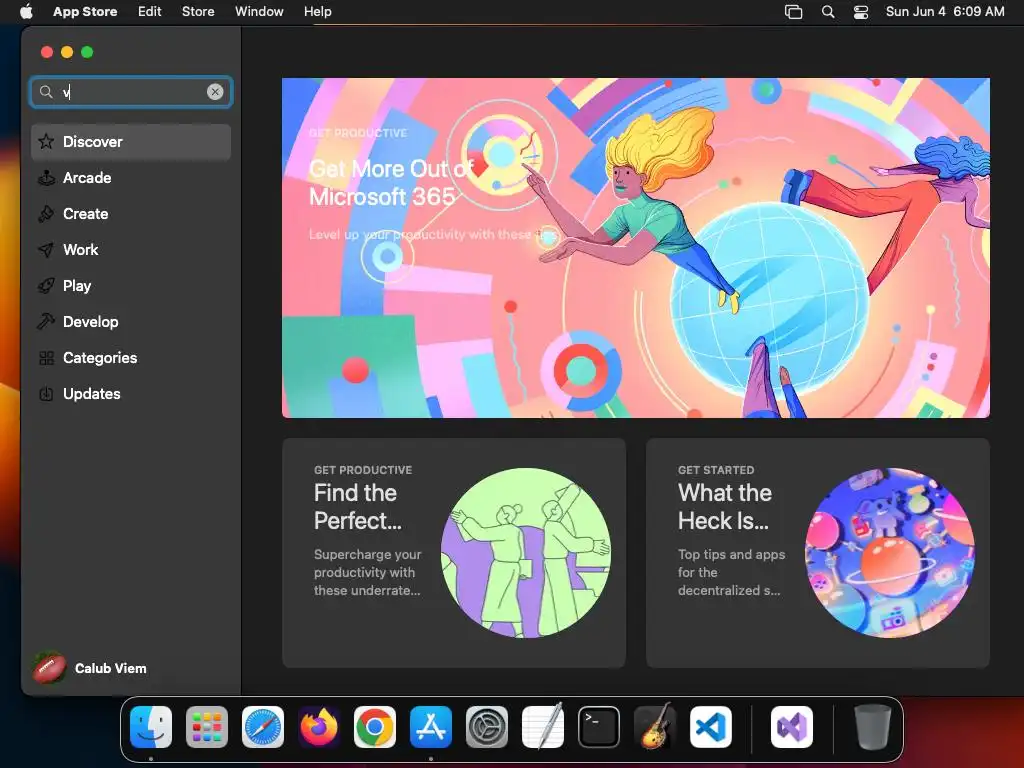Click the football account avatar

49,668
